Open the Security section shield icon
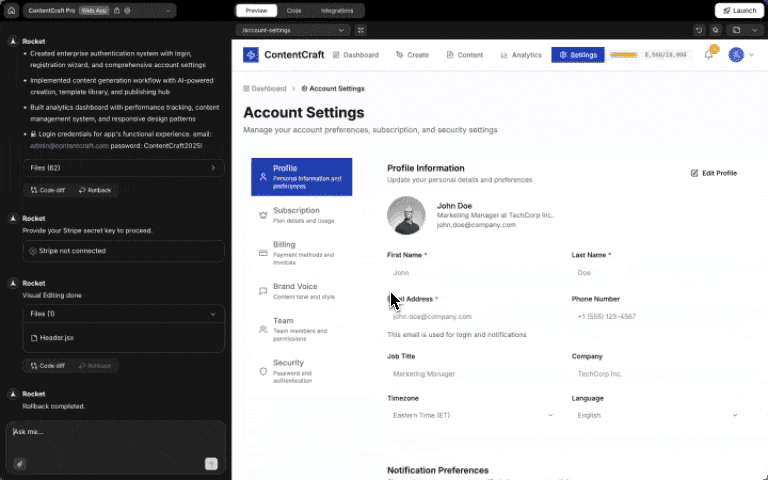Screen dimensions: 768x480 tap(263, 370)
